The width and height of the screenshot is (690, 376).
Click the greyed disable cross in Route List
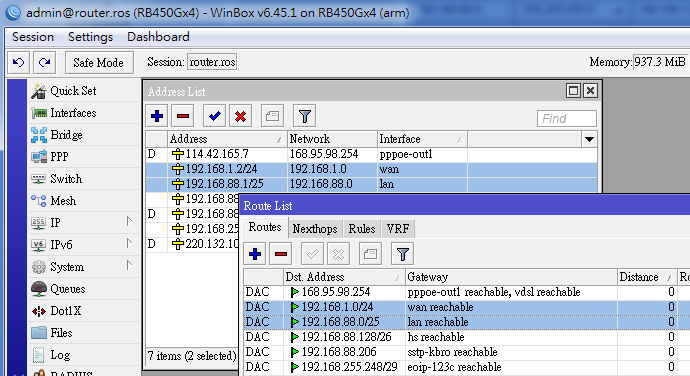pos(338,254)
